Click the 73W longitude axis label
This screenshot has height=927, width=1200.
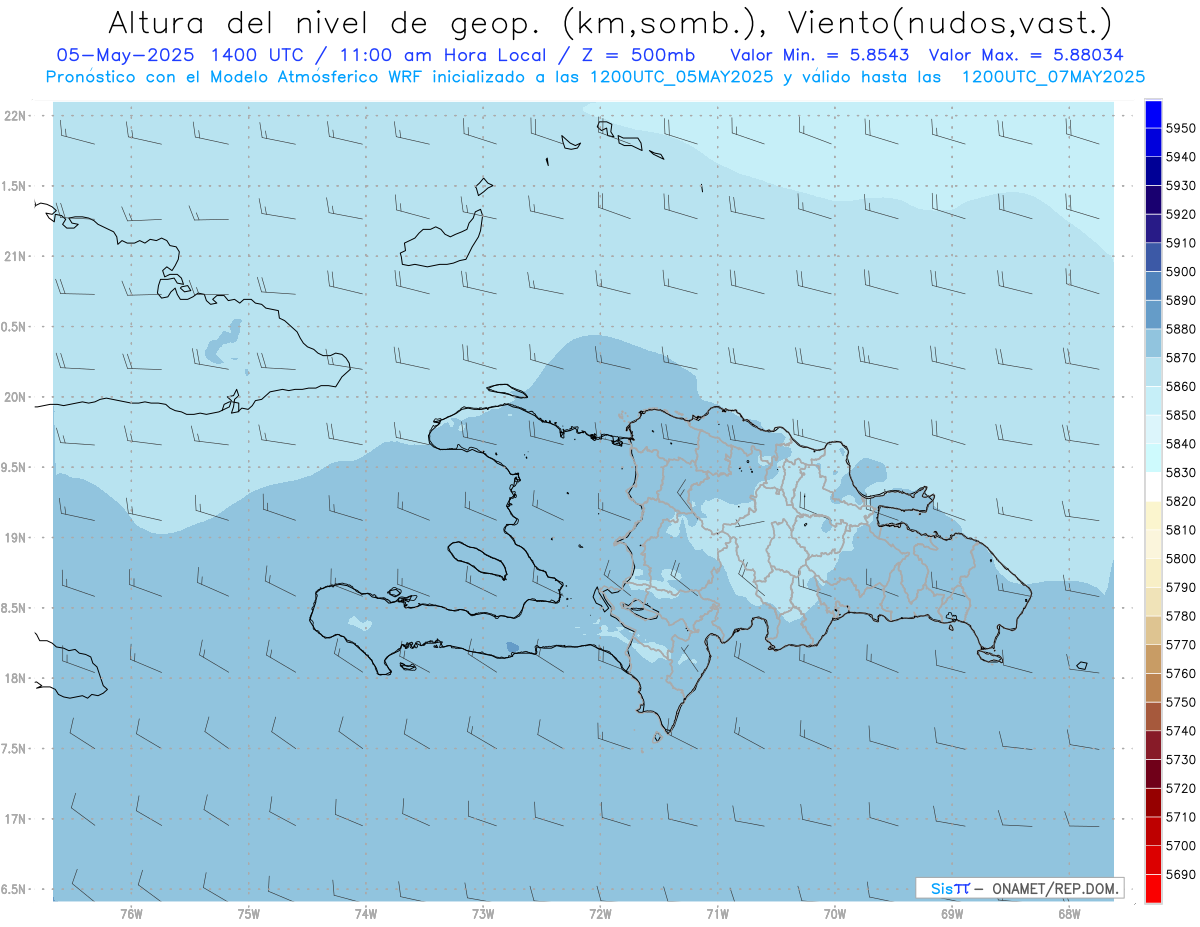[x=483, y=914]
